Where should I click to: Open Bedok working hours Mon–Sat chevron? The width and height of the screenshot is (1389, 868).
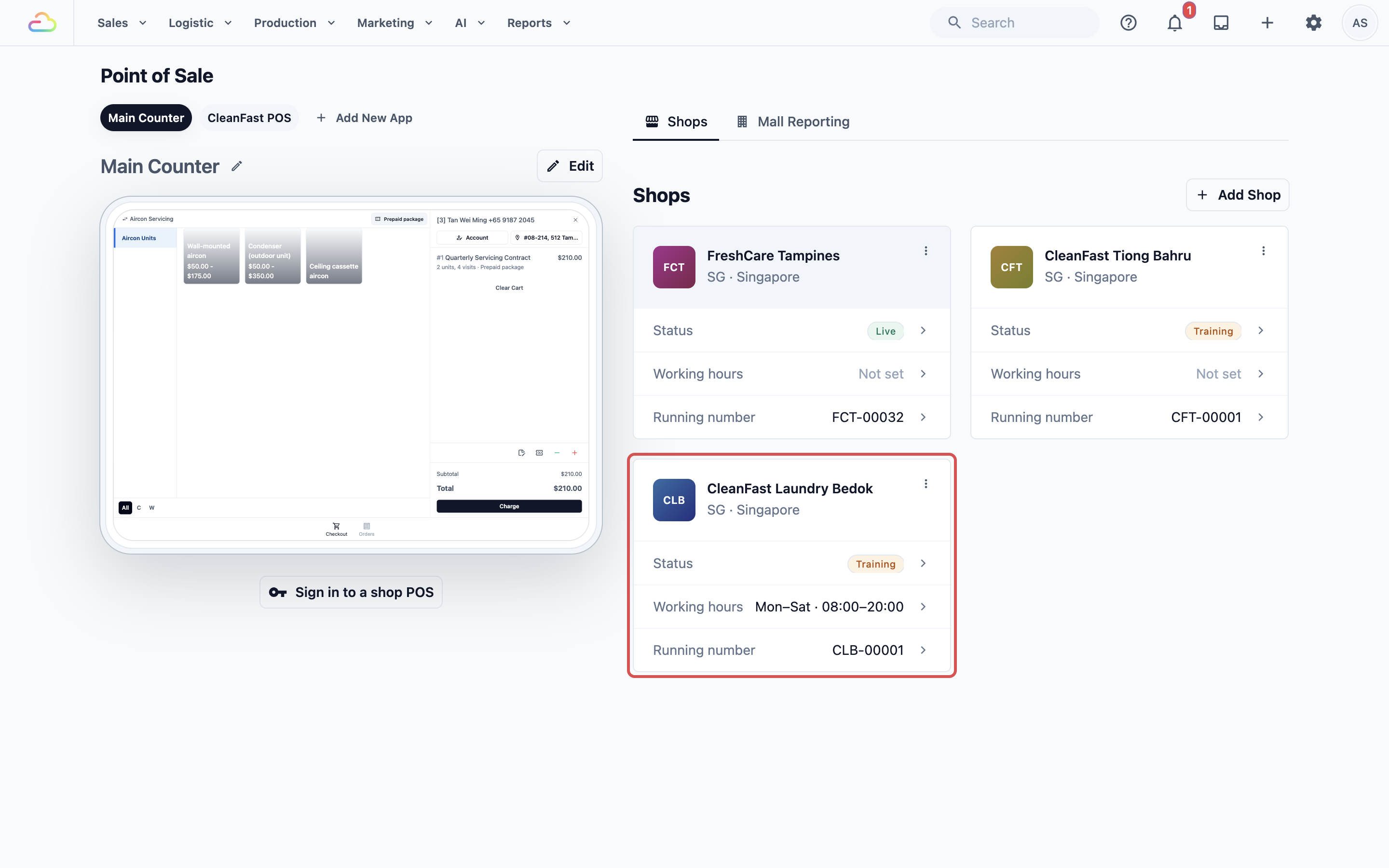(923, 607)
